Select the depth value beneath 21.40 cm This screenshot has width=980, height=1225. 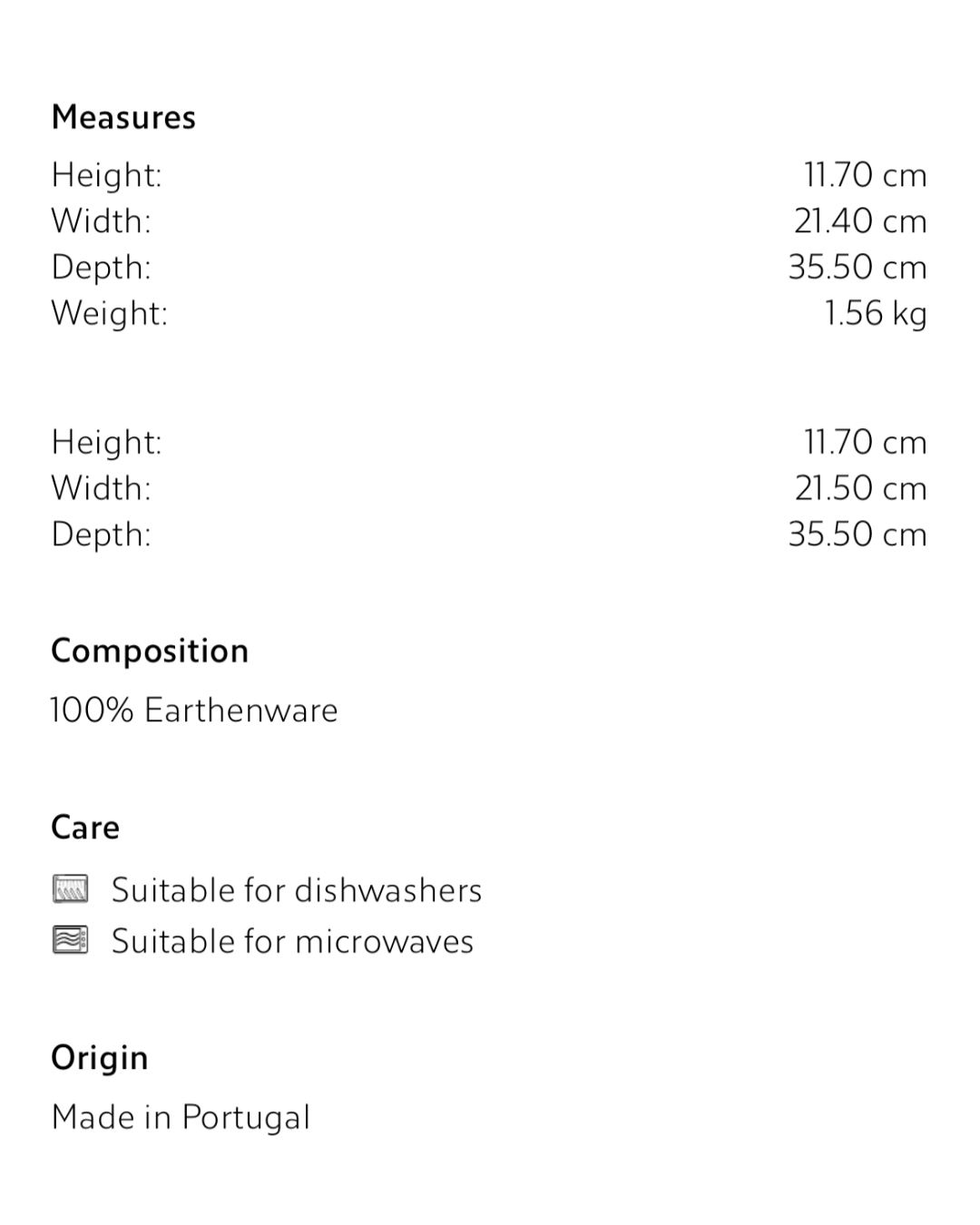click(x=857, y=268)
